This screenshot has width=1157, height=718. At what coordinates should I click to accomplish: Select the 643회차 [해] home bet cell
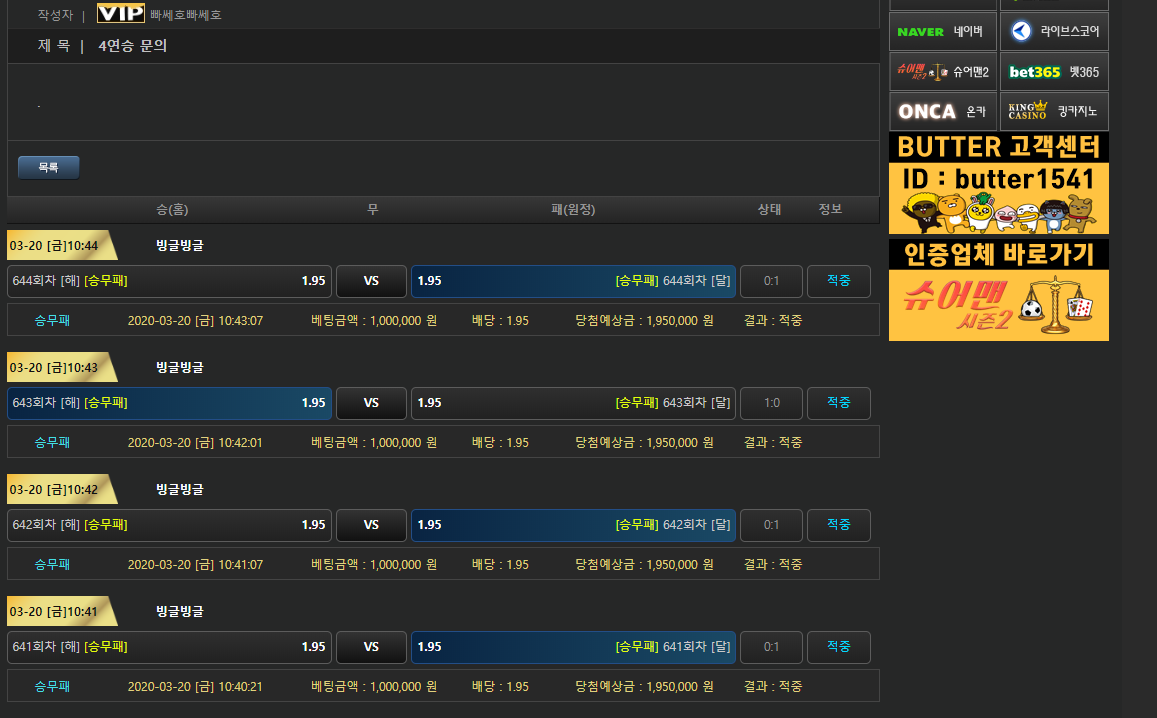[169, 403]
